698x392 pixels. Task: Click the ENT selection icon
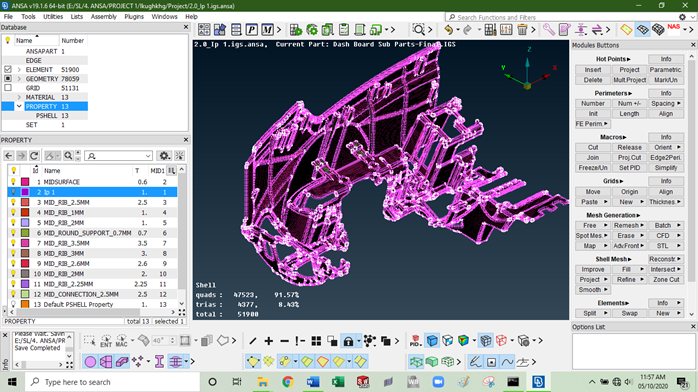tap(106, 341)
